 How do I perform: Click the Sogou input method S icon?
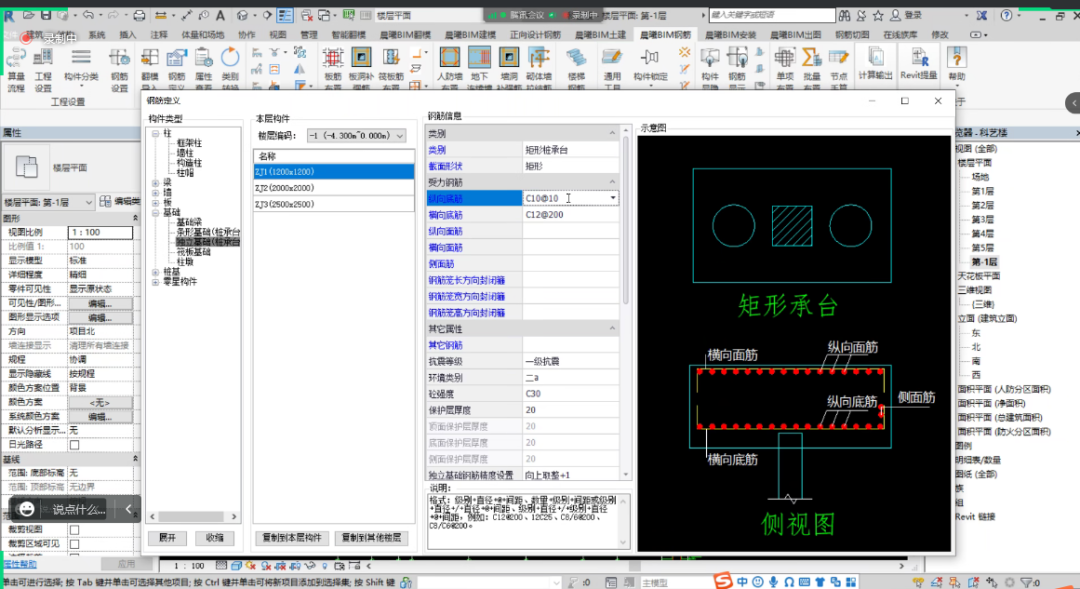722,581
